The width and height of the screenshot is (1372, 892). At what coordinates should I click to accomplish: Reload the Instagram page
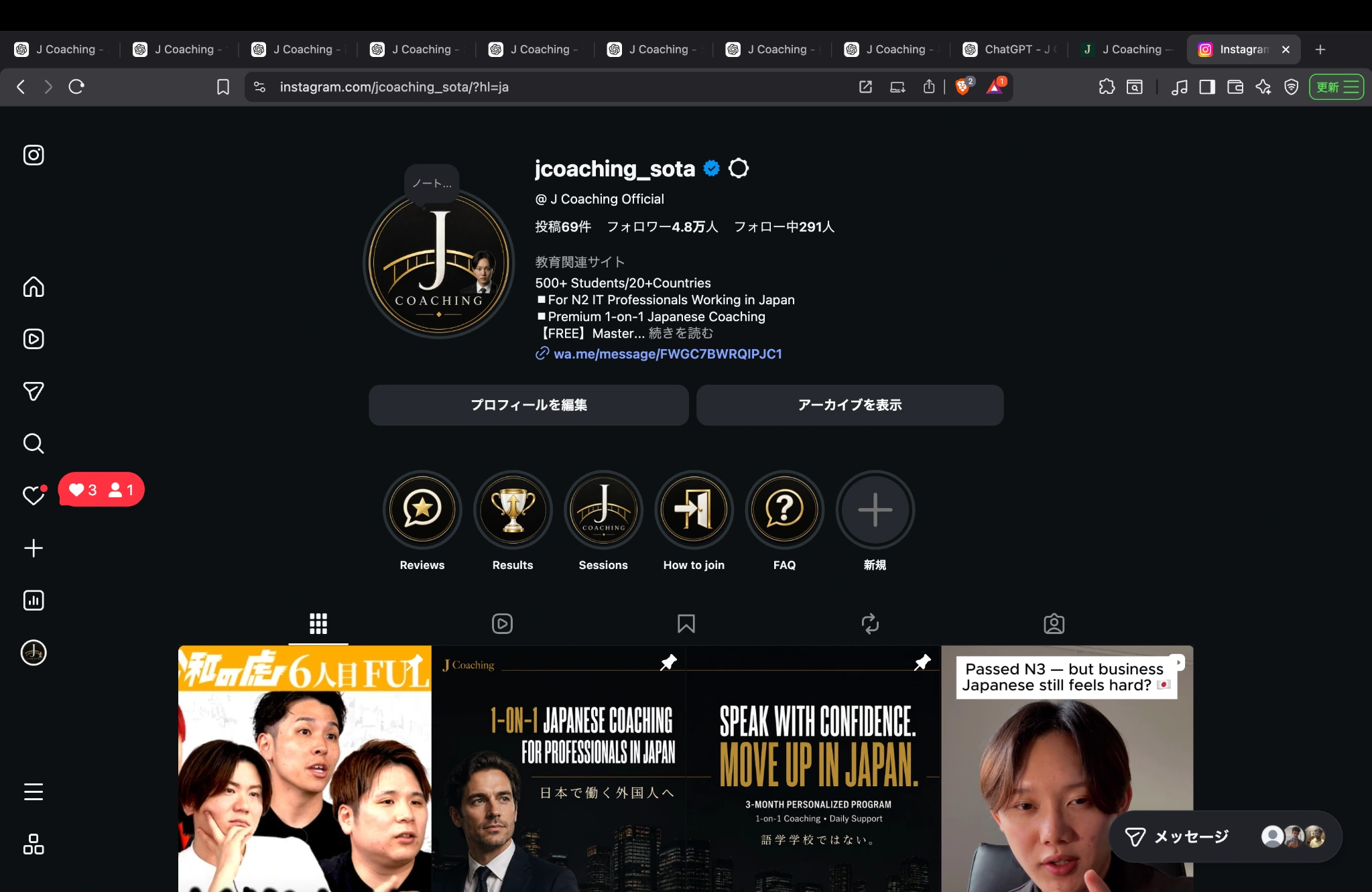click(76, 86)
